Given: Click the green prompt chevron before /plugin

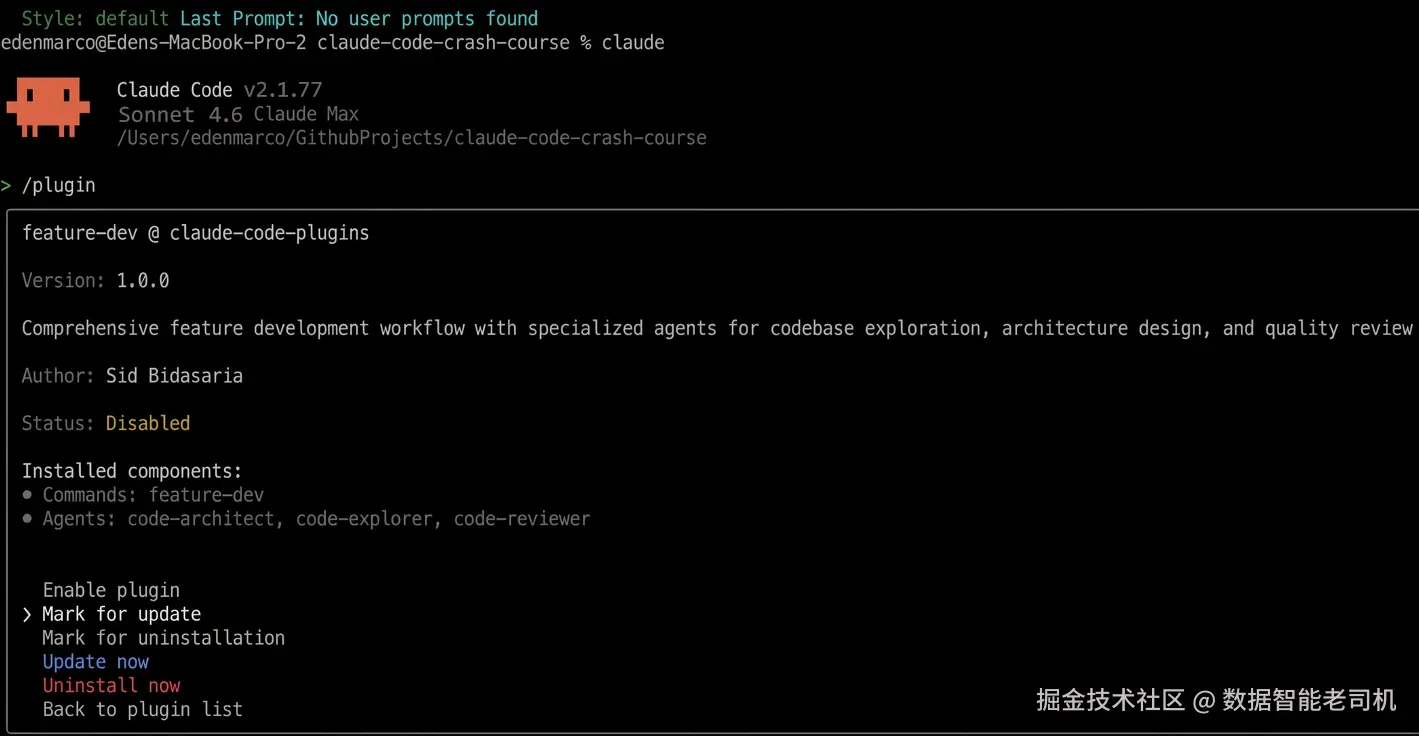Looking at the screenshot, I should pyautogui.click(x=6, y=186).
